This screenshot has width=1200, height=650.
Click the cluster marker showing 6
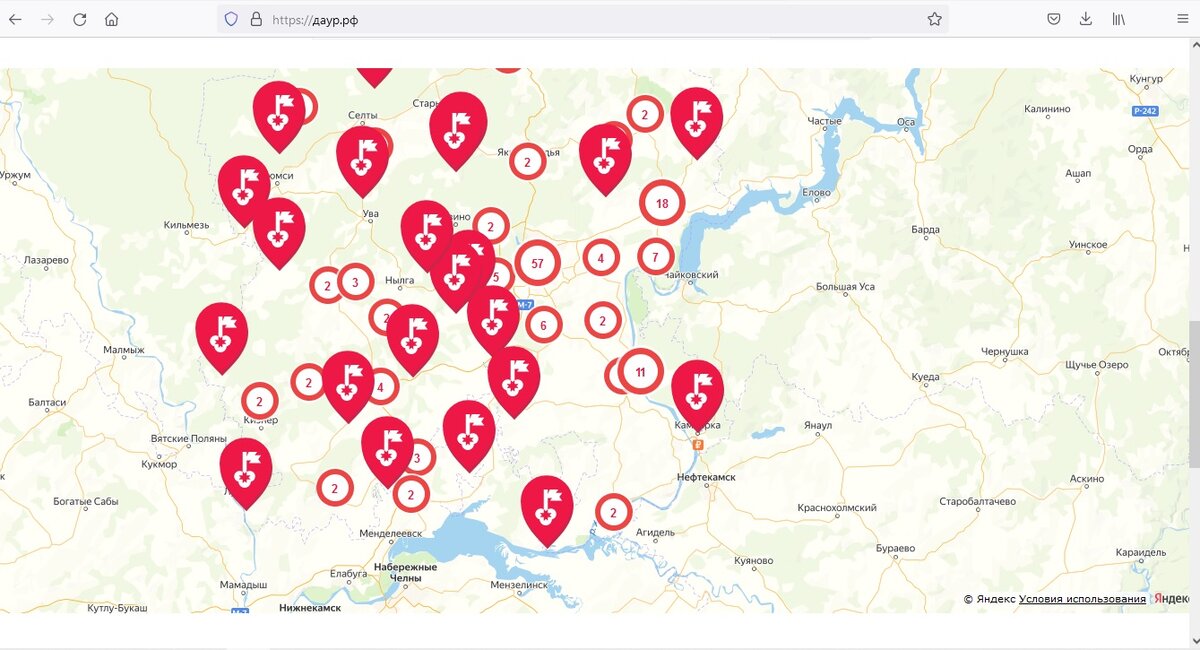544,324
